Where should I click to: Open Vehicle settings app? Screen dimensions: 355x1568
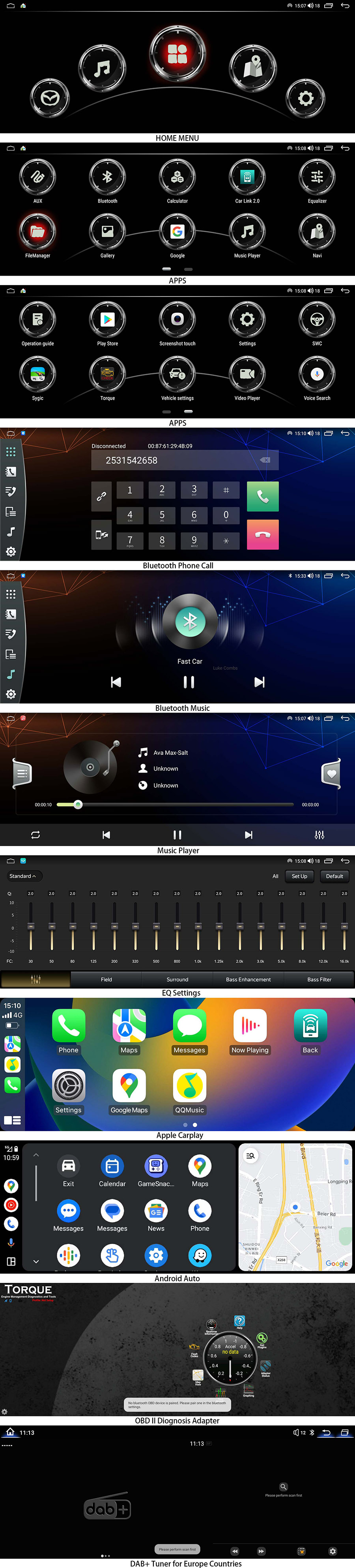click(177, 374)
